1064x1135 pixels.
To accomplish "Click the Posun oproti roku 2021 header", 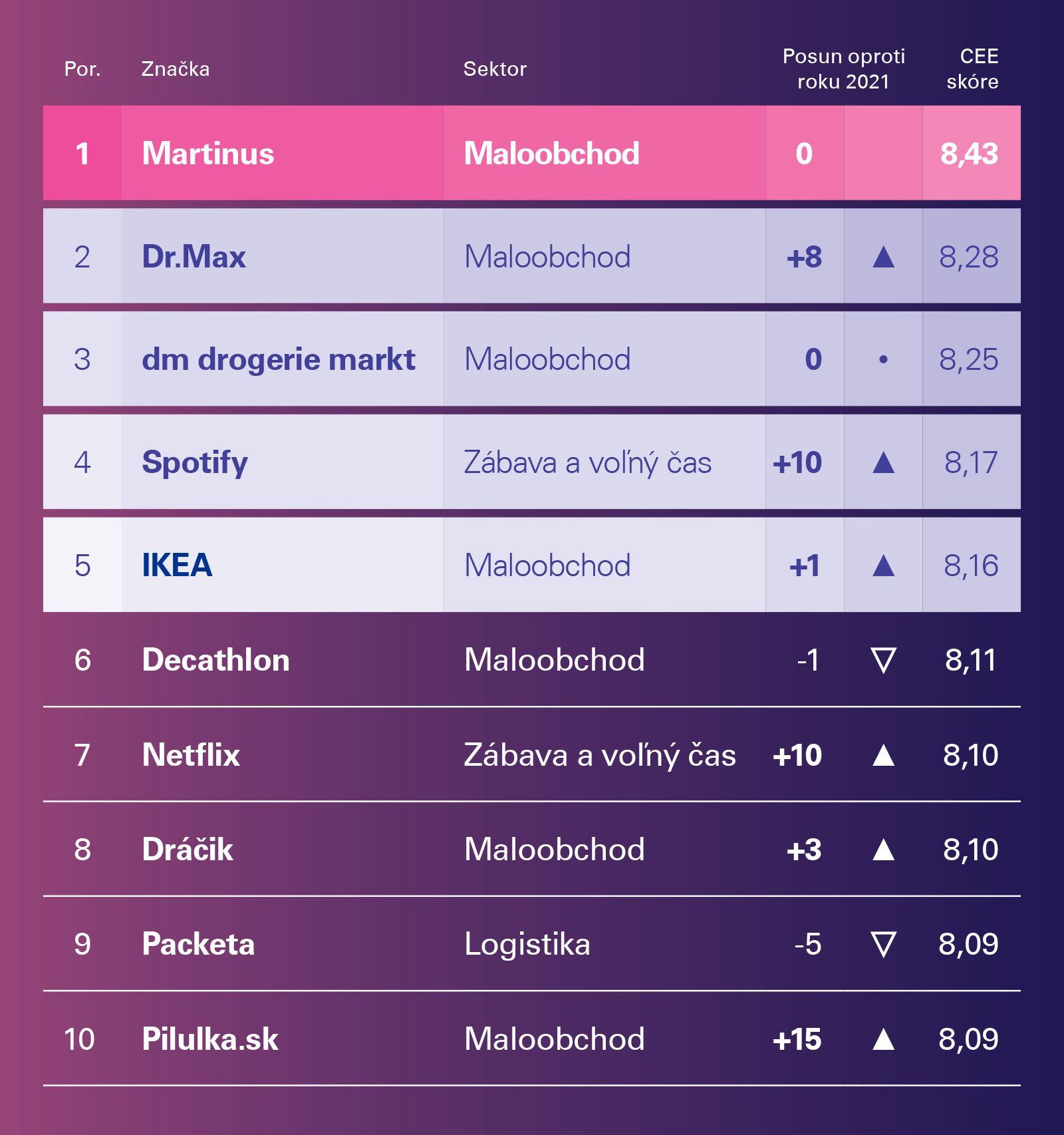I will (x=843, y=69).
